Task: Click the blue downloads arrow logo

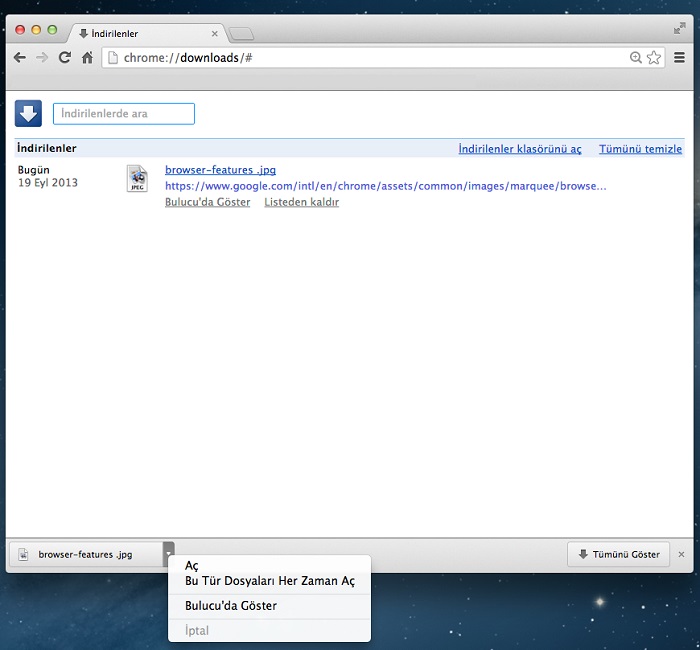Action: 28,113
